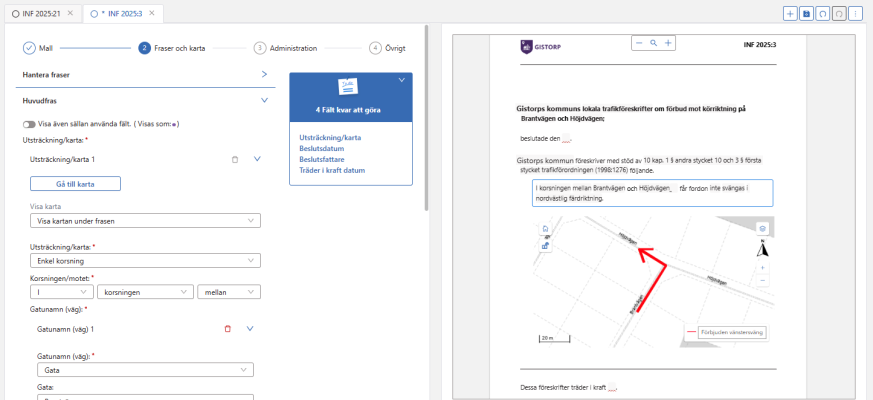The image size is (873, 400).
Task: Delete Gatunamn (väg) 1 with red trash icon
Action: (227, 328)
